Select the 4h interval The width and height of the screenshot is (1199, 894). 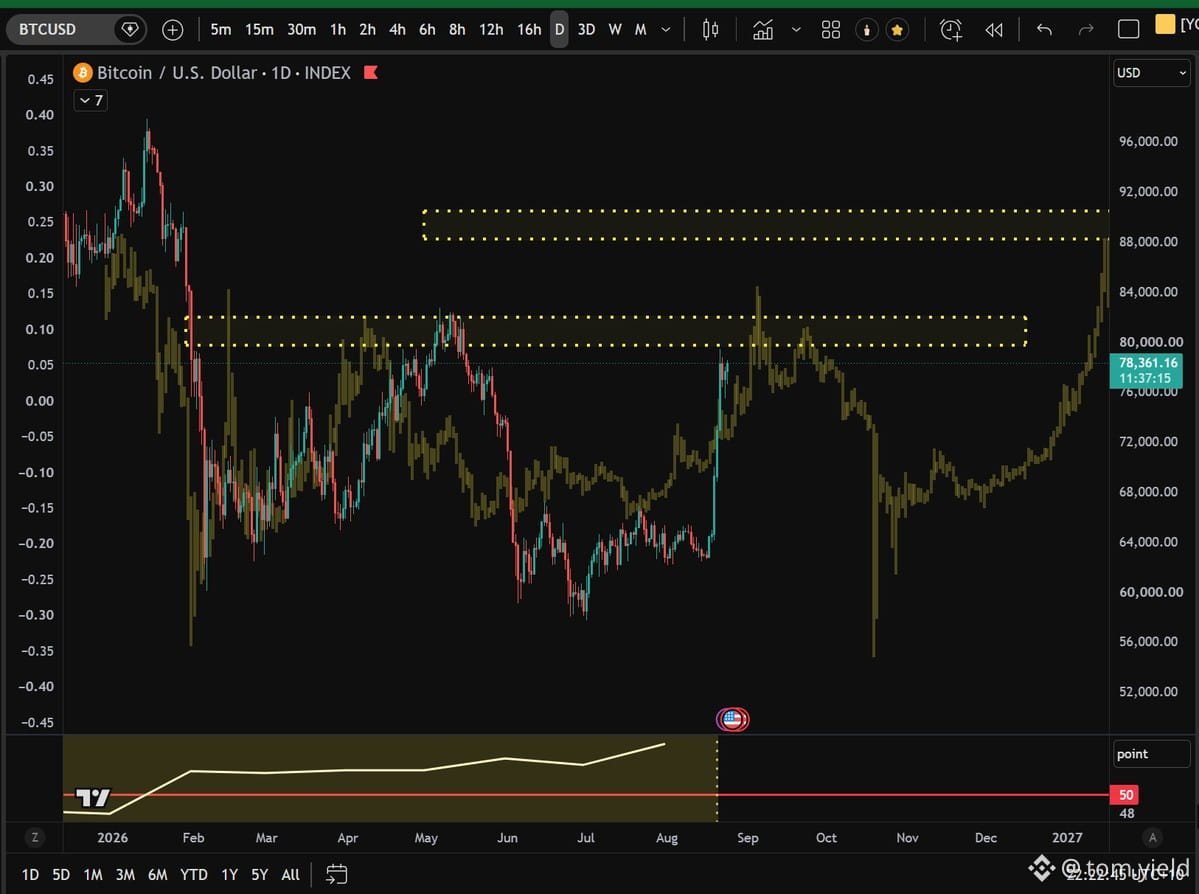click(x=398, y=29)
